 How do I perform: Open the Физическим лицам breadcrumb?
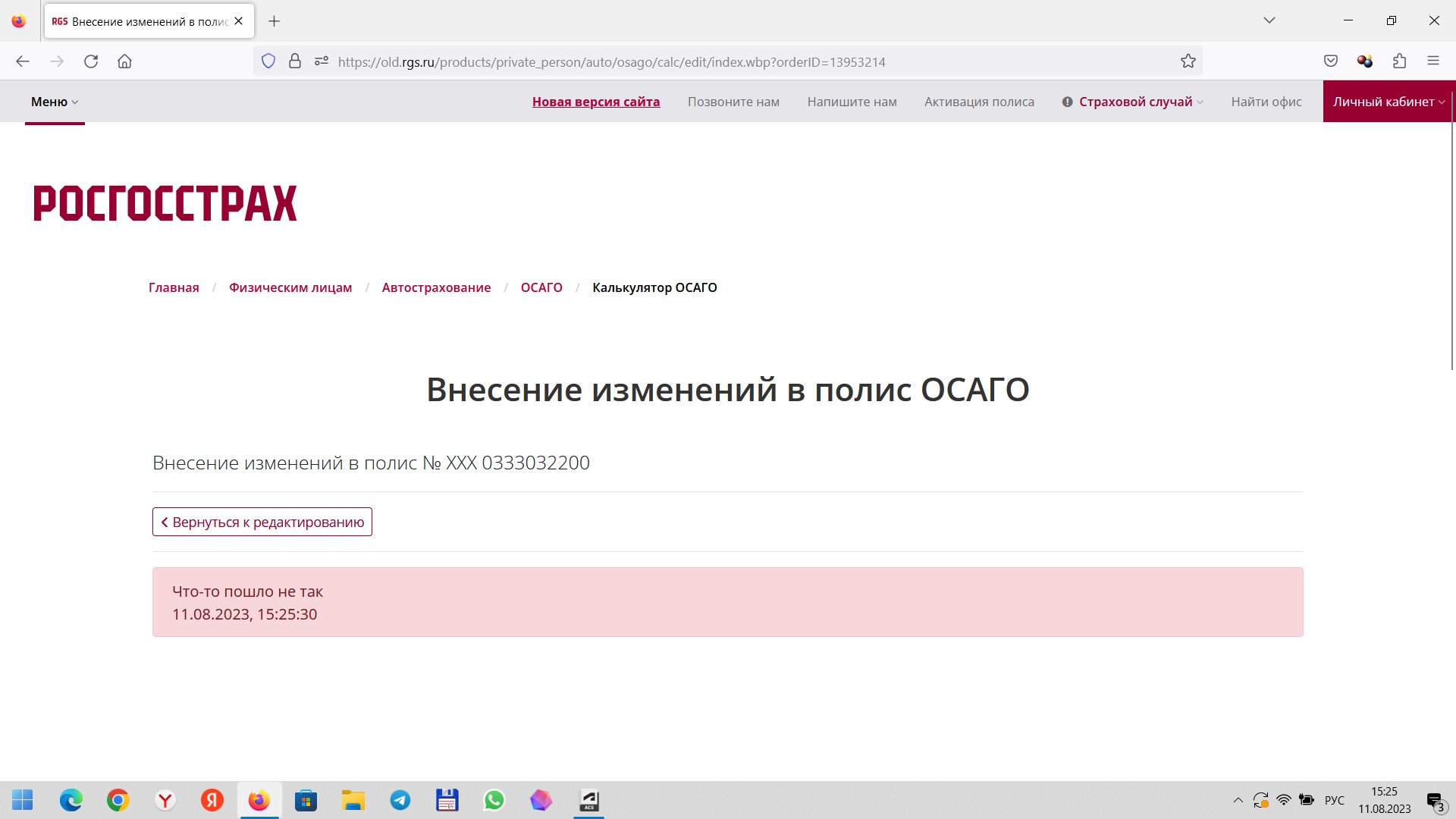click(290, 287)
